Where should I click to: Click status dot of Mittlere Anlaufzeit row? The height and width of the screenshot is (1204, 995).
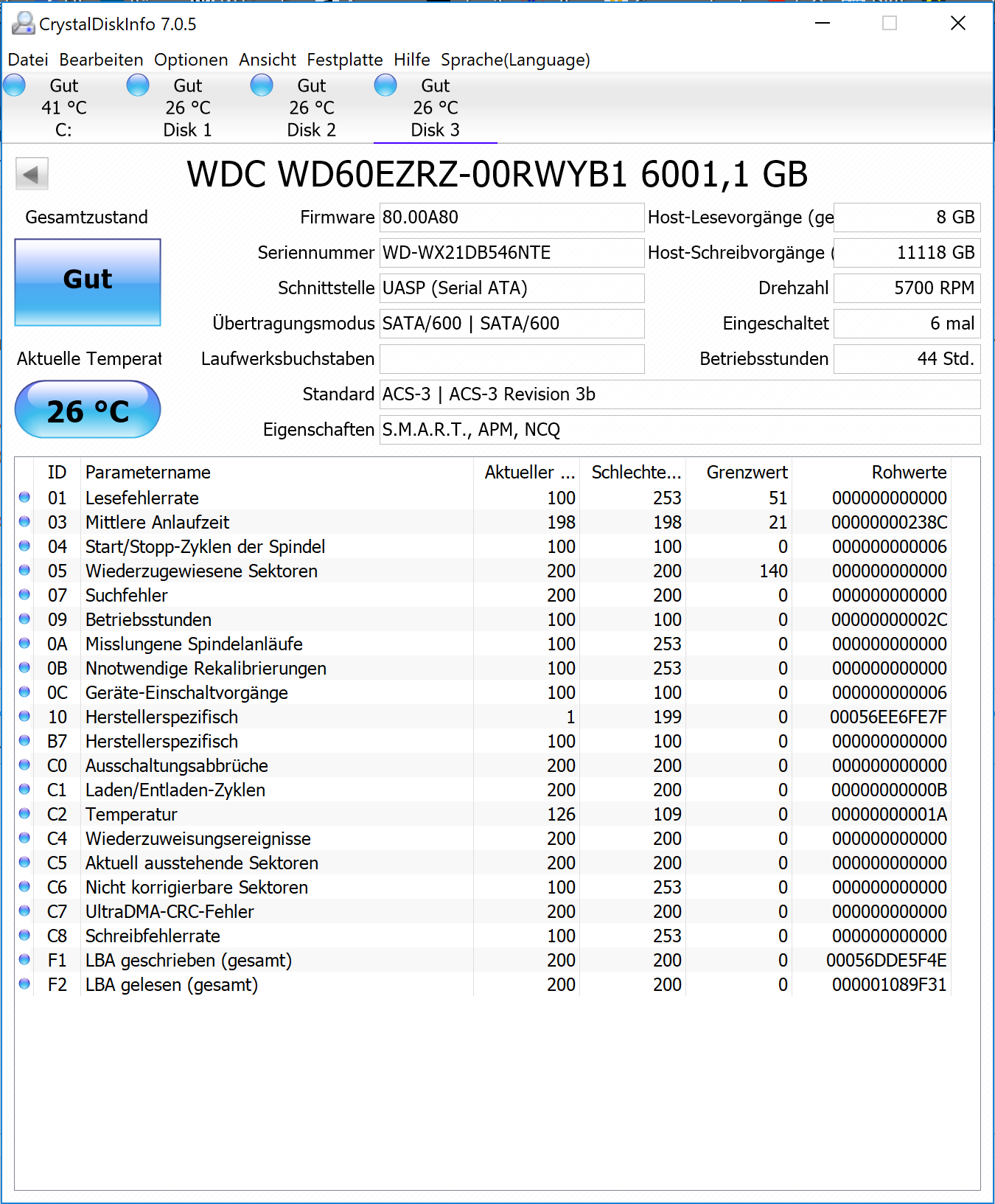pos(24,522)
